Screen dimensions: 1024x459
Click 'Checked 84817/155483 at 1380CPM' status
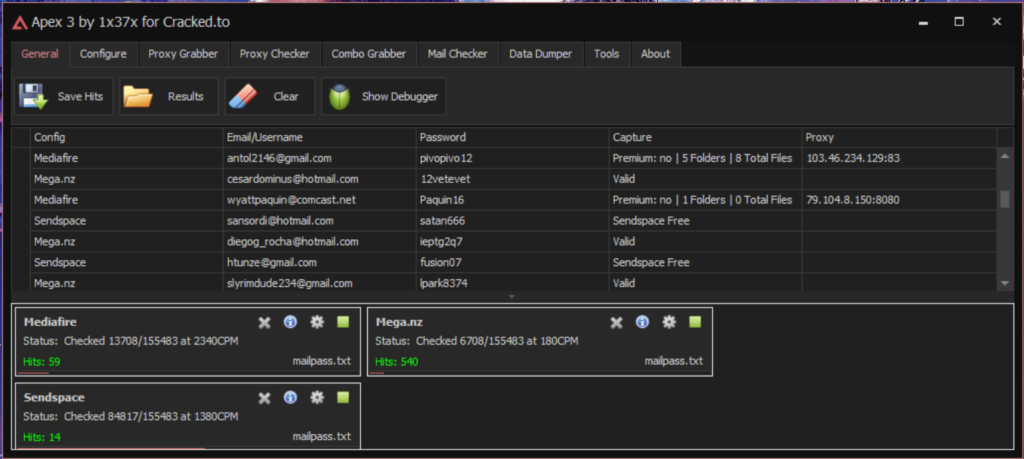tap(152, 417)
